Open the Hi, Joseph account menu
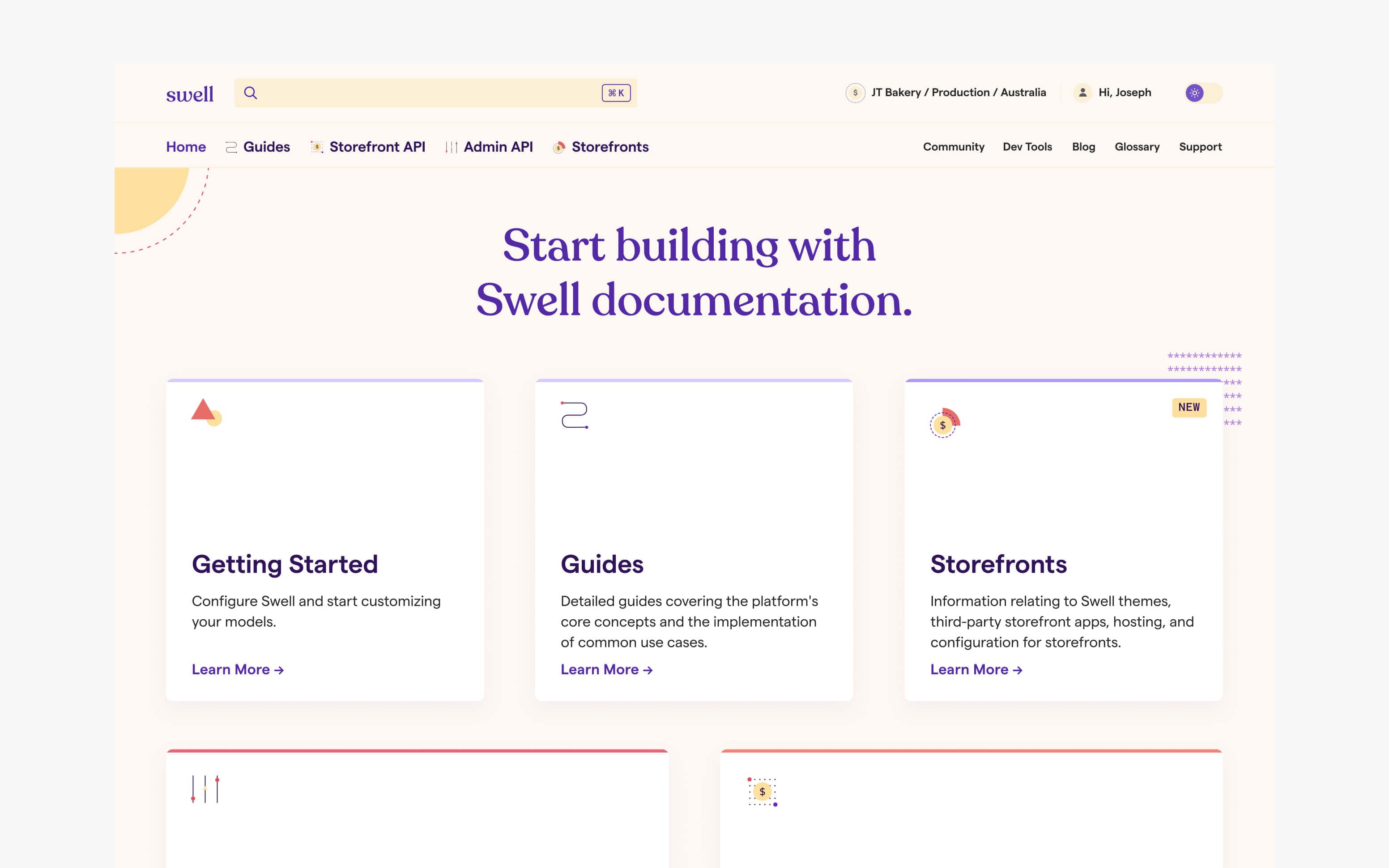Screen dimensions: 1389x868 [x=1125, y=93]
